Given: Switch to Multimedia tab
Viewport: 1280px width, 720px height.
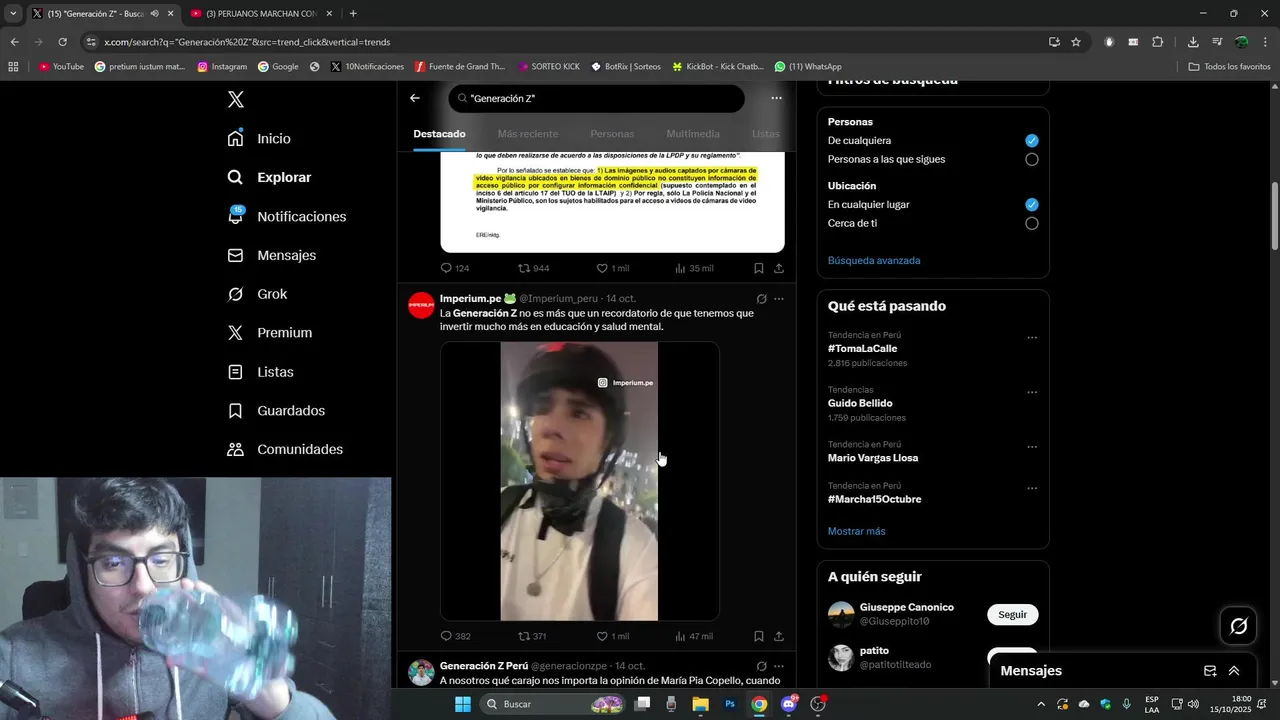Looking at the screenshot, I should (x=693, y=133).
